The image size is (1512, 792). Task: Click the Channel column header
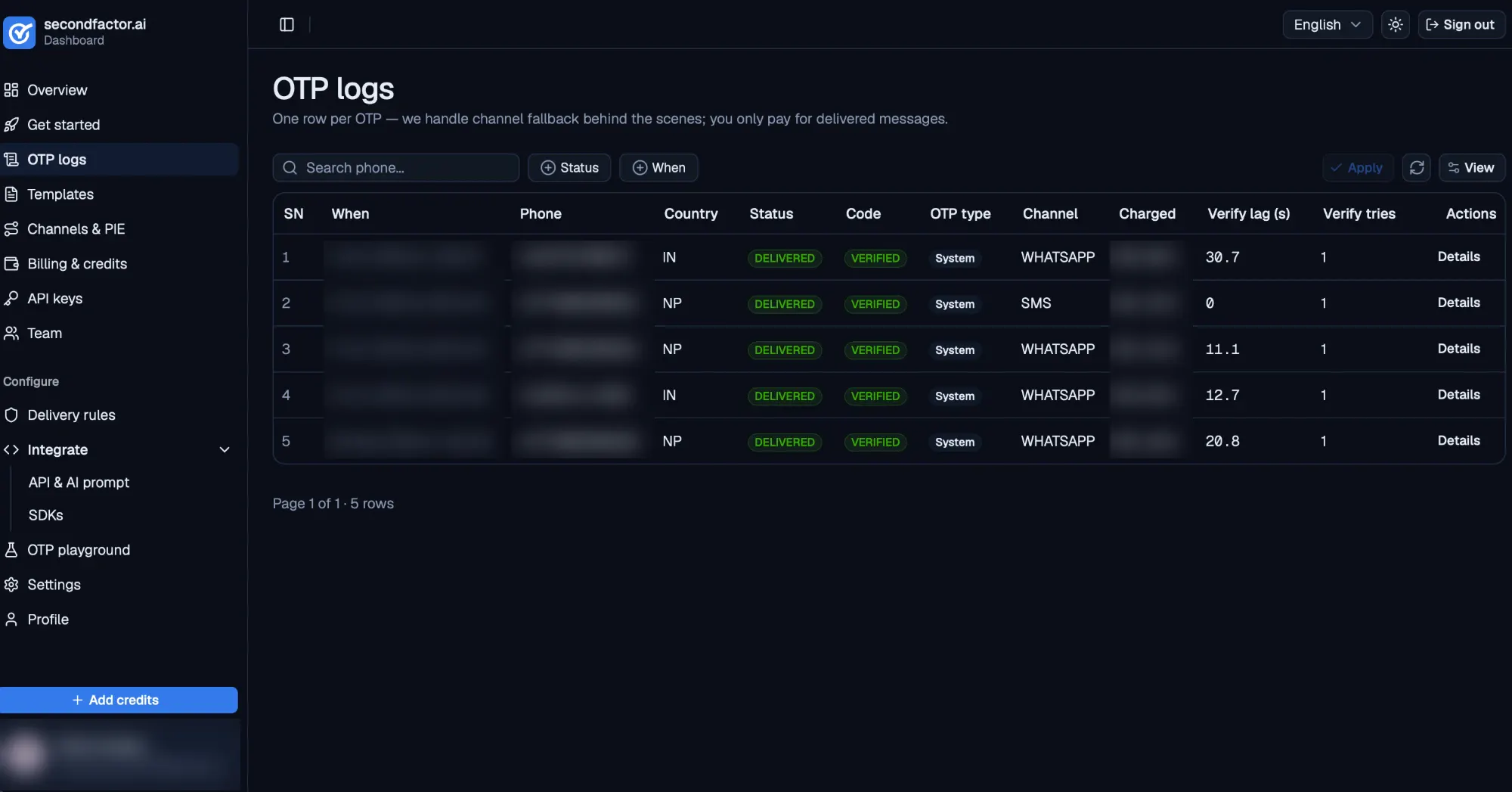coord(1050,214)
